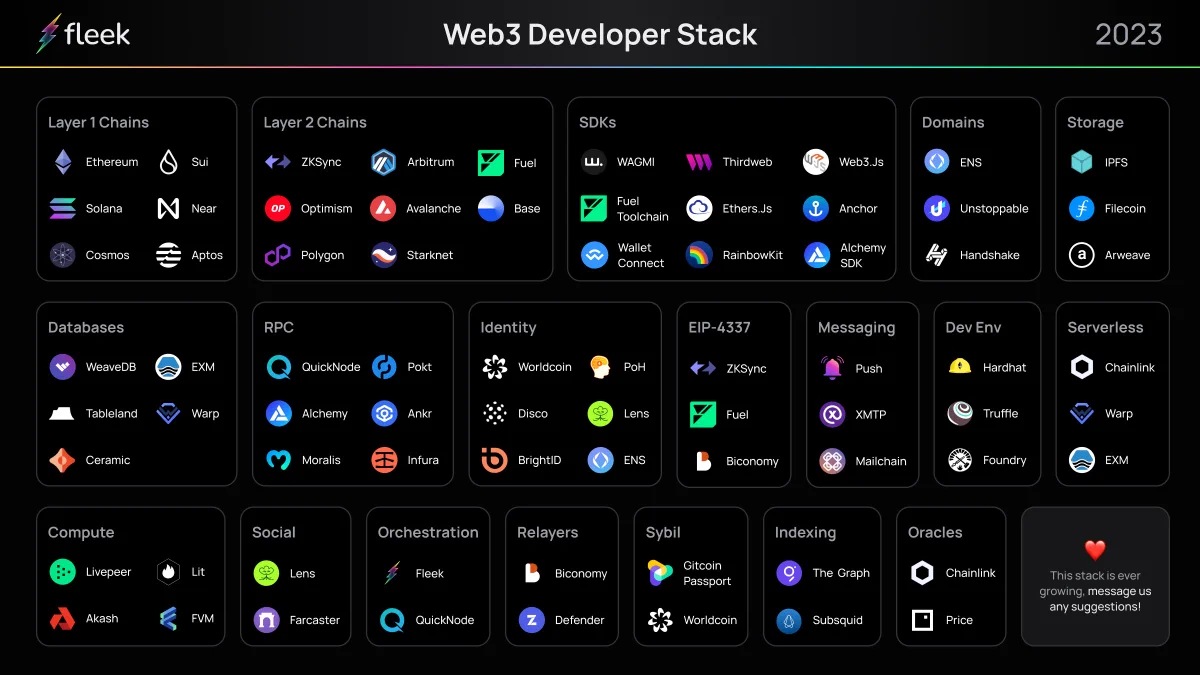
Task: Click the purple WeaveDB icon
Action: point(63,367)
